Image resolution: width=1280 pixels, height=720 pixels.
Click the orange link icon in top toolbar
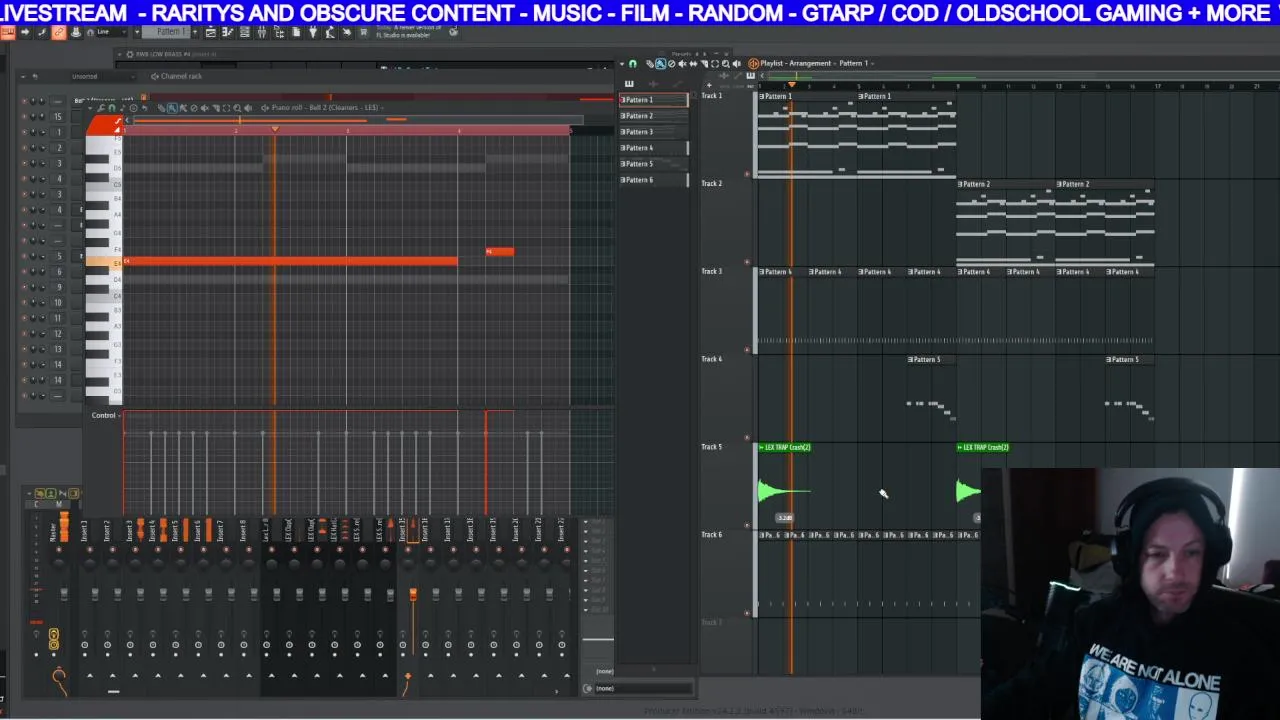point(57,33)
